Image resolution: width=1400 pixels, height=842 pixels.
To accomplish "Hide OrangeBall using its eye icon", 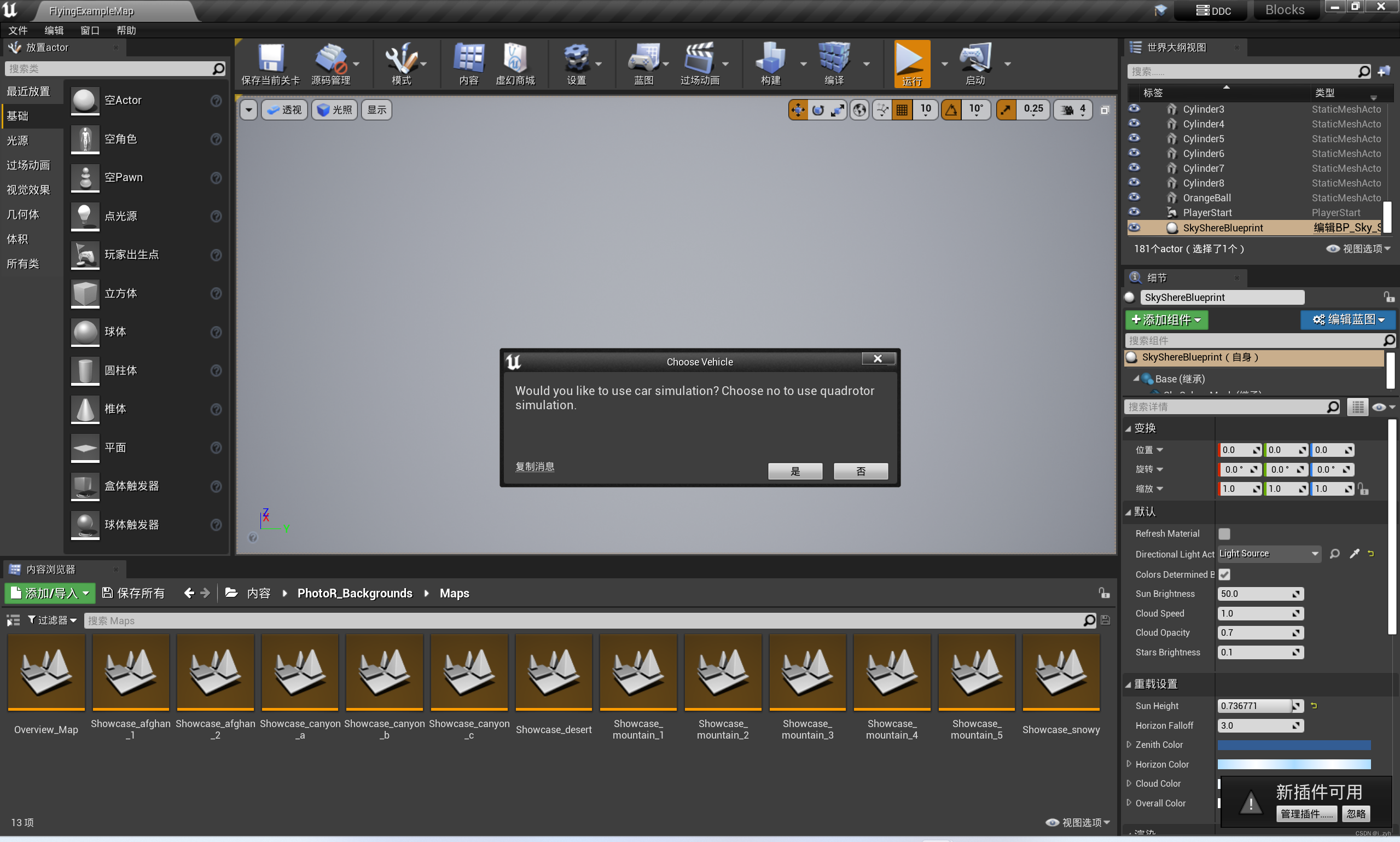I will 1134,198.
